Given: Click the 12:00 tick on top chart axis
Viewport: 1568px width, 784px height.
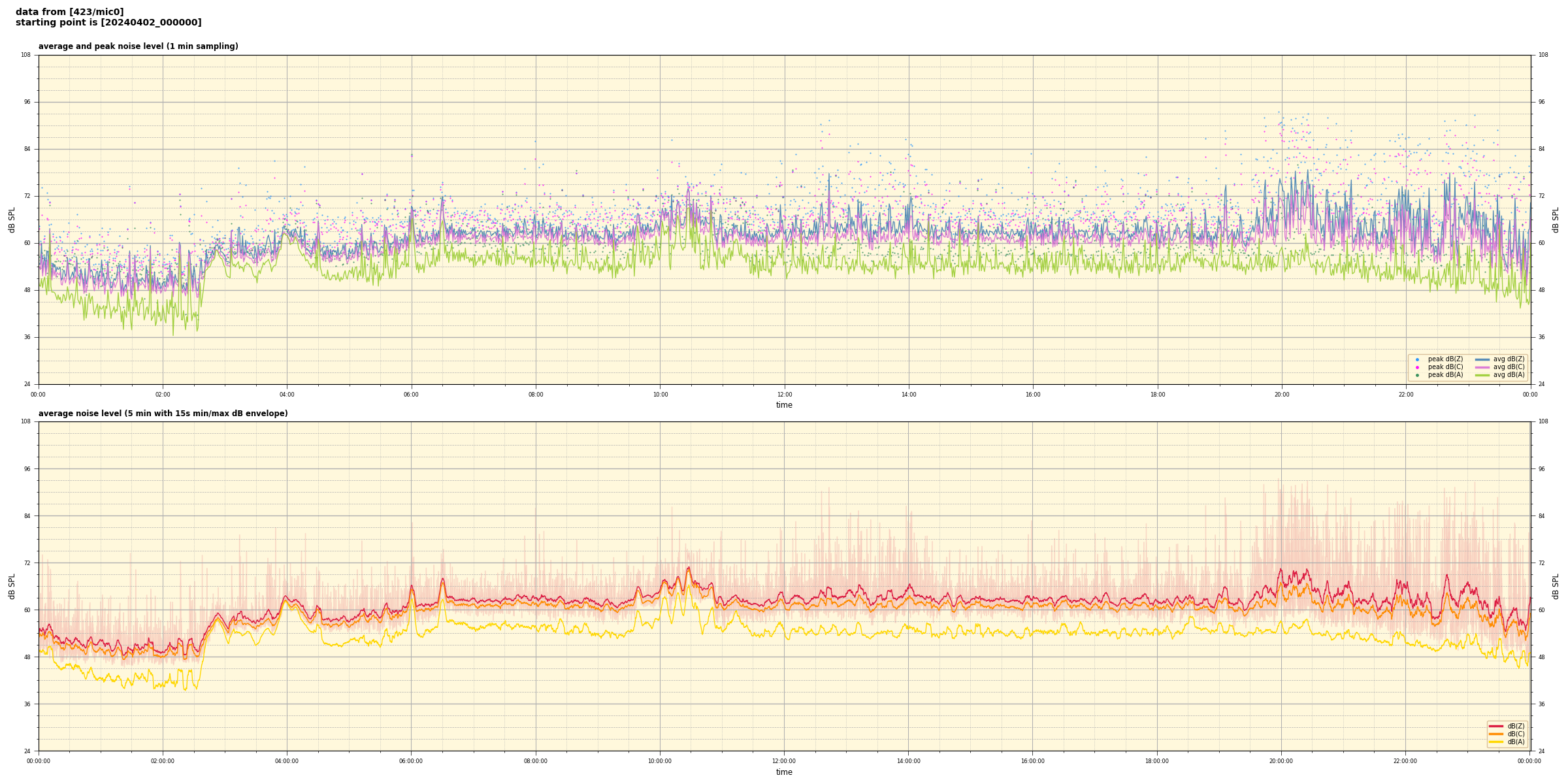Looking at the screenshot, I should 784,395.
